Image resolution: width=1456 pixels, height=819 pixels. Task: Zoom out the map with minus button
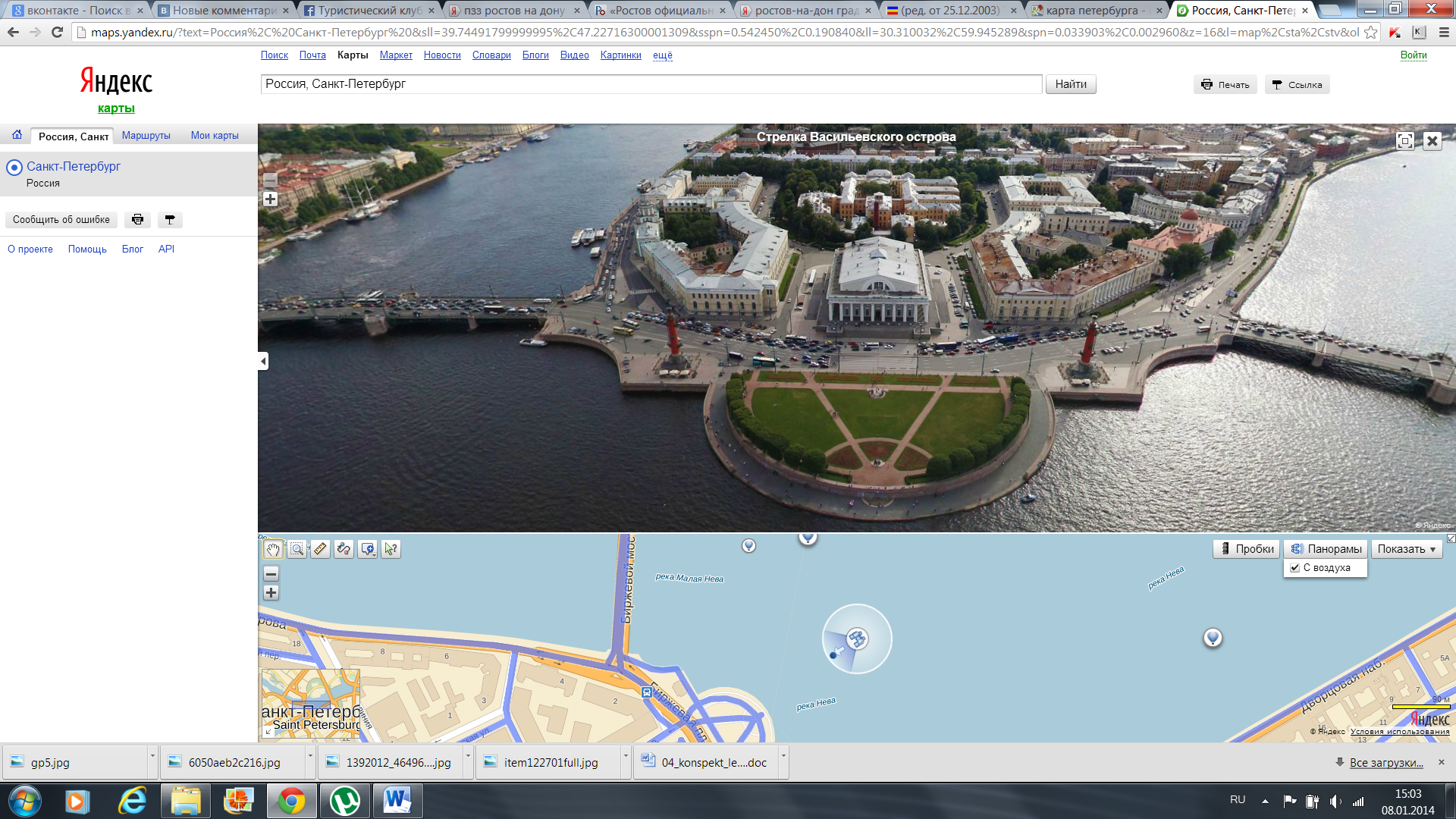[x=271, y=574]
